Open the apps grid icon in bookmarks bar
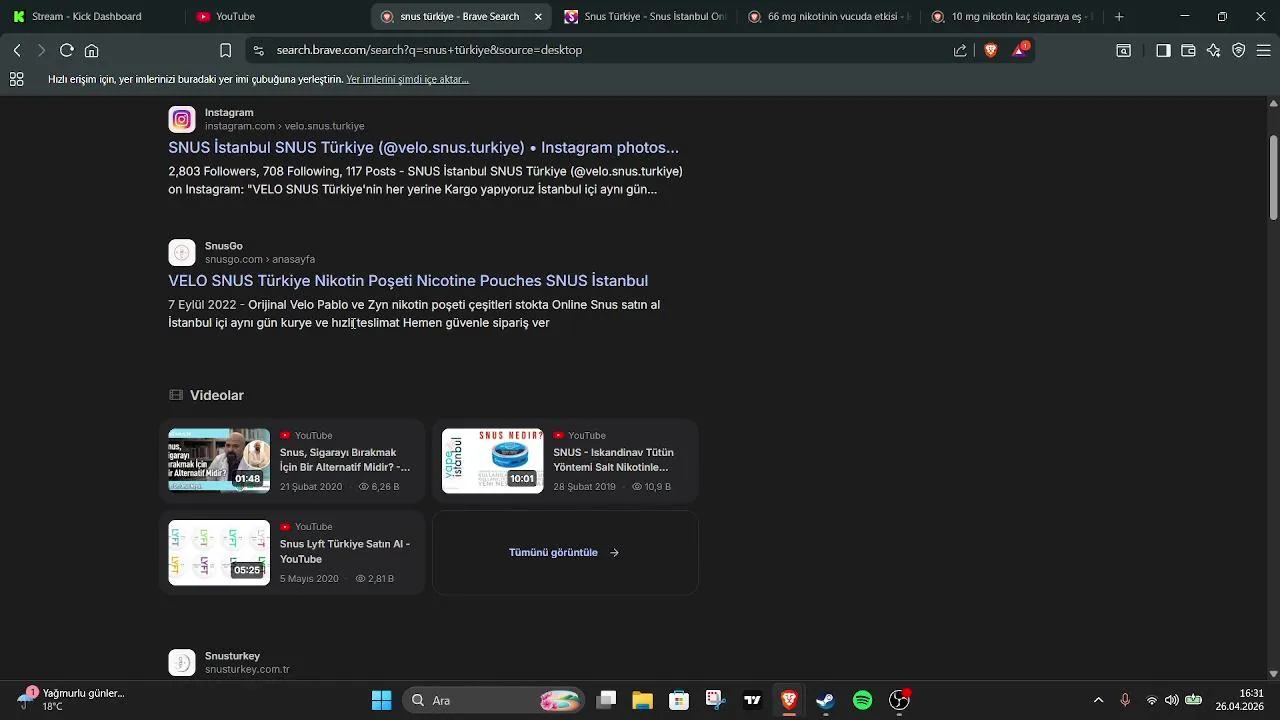Image resolution: width=1280 pixels, height=720 pixels. tap(16, 79)
